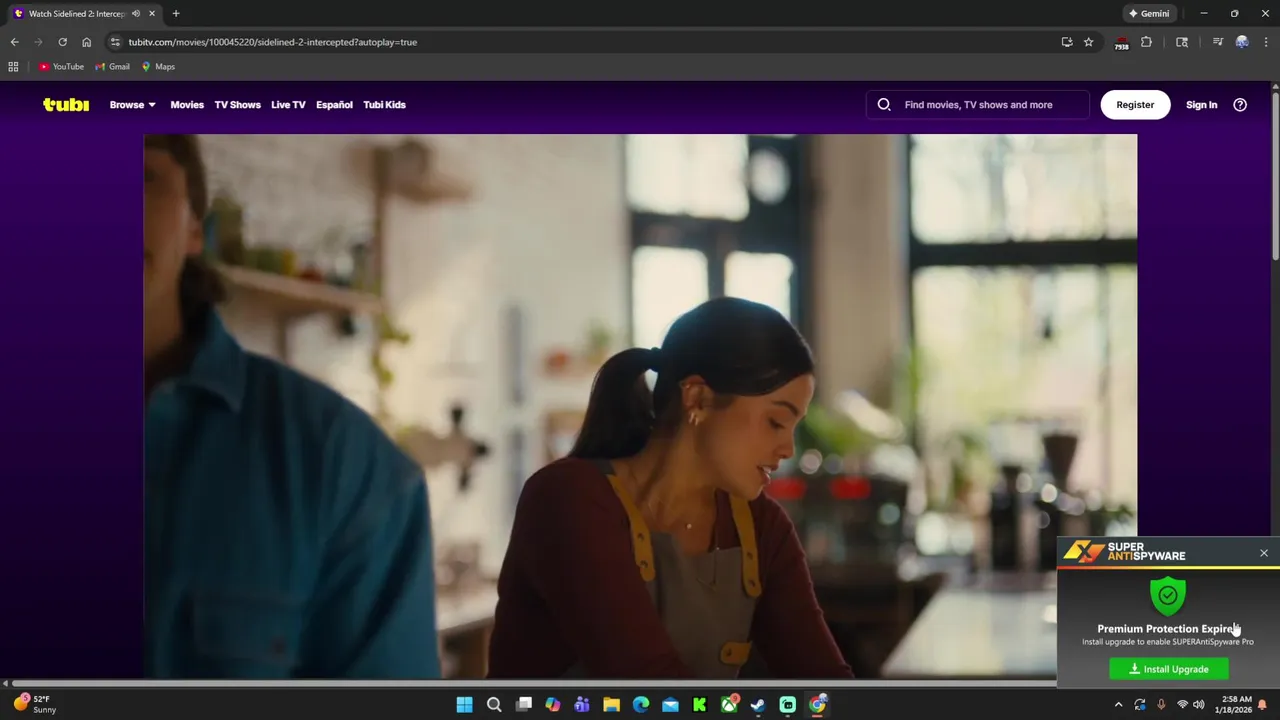Click the tubitv.com address bar URL

coord(272,42)
